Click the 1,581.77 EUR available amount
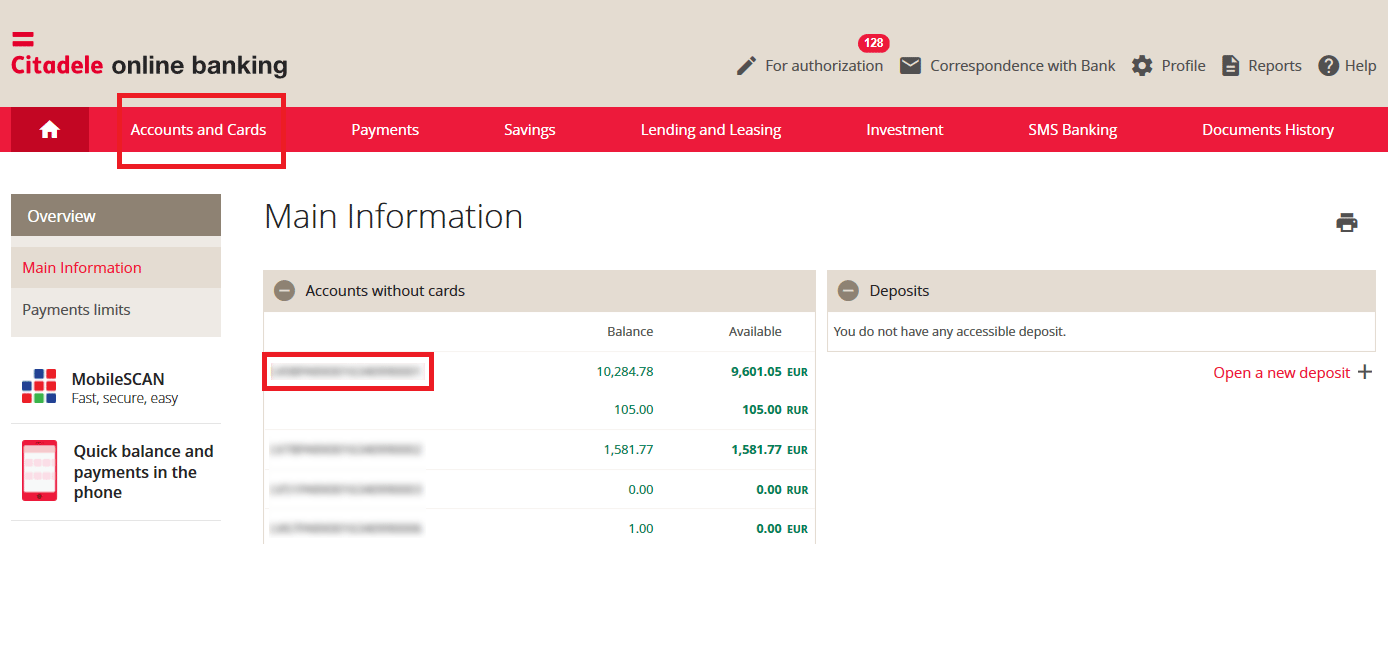The image size is (1388, 648). click(769, 450)
